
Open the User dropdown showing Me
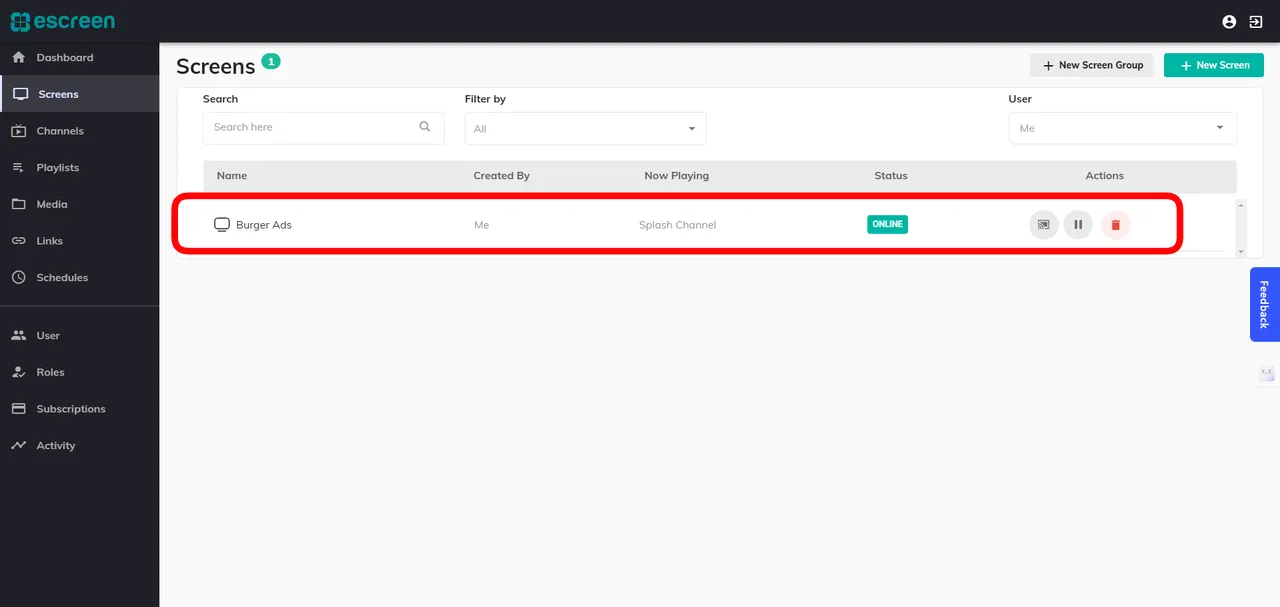coord(1122,128)
